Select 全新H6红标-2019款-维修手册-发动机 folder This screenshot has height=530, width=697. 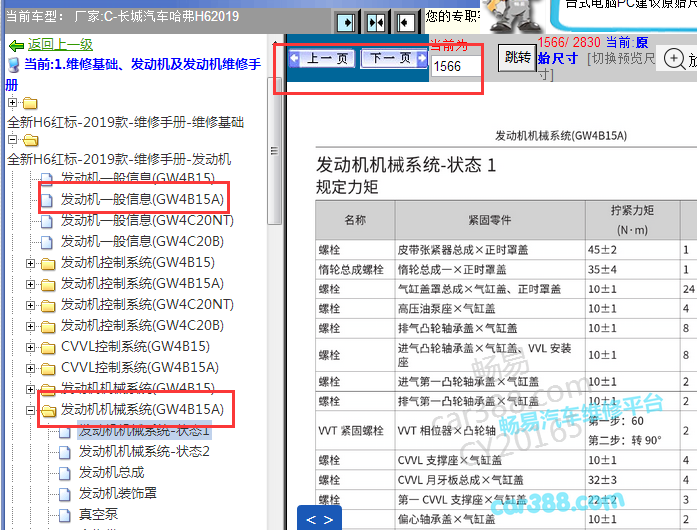(119, 159)
